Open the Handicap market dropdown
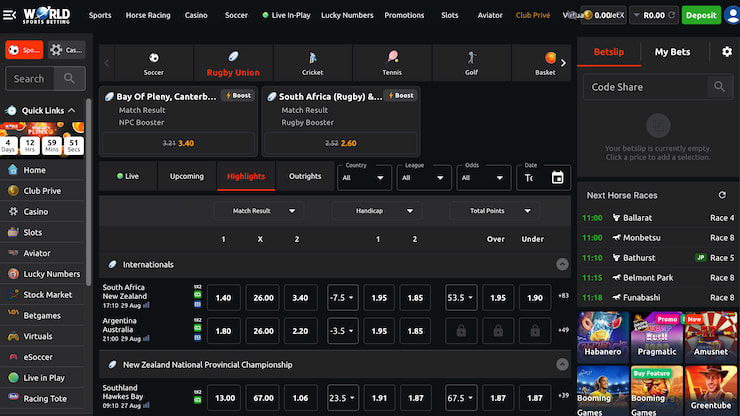 [377, 211]
